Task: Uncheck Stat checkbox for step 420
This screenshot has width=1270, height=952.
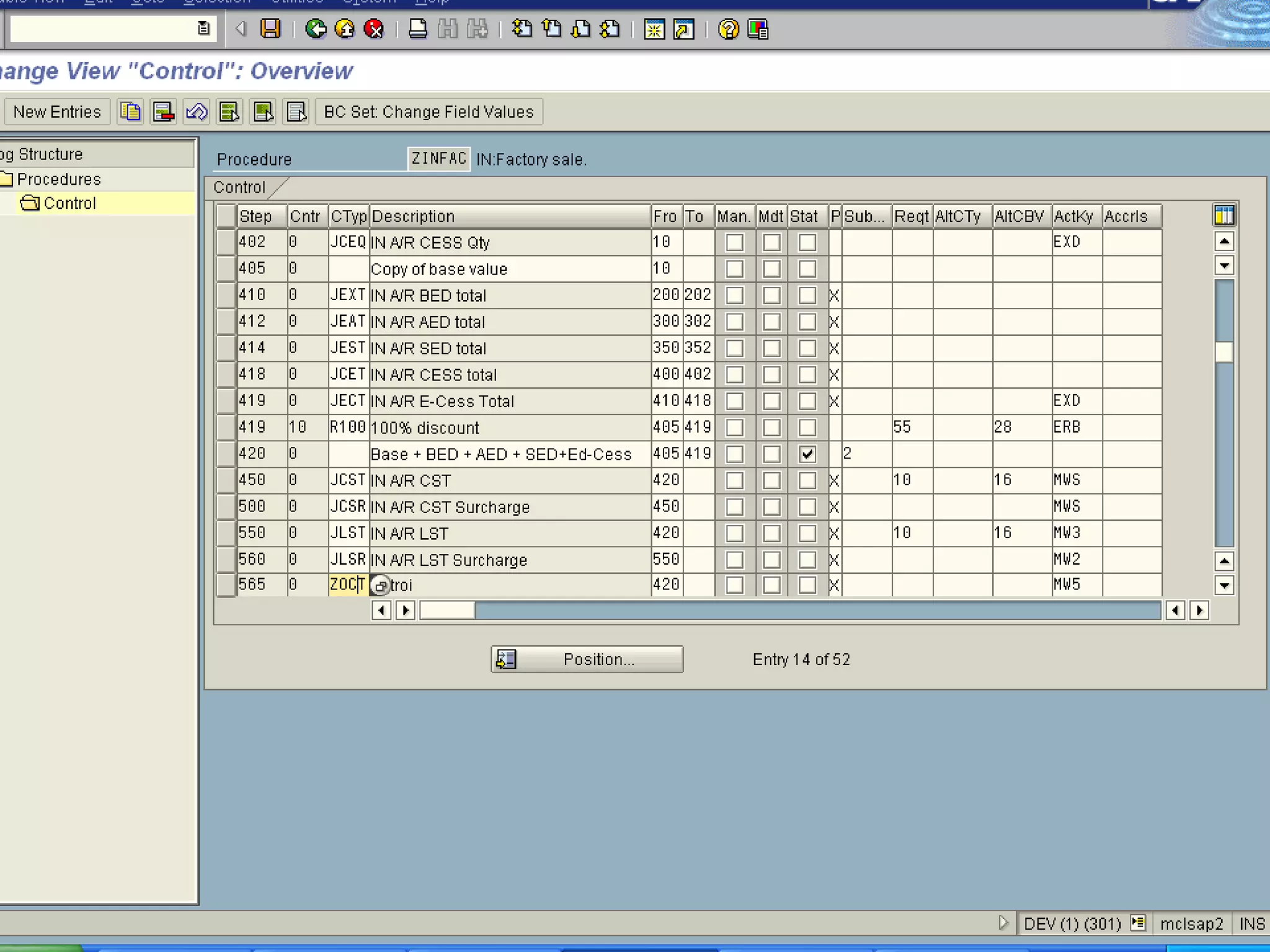Action: coord(807,454)
